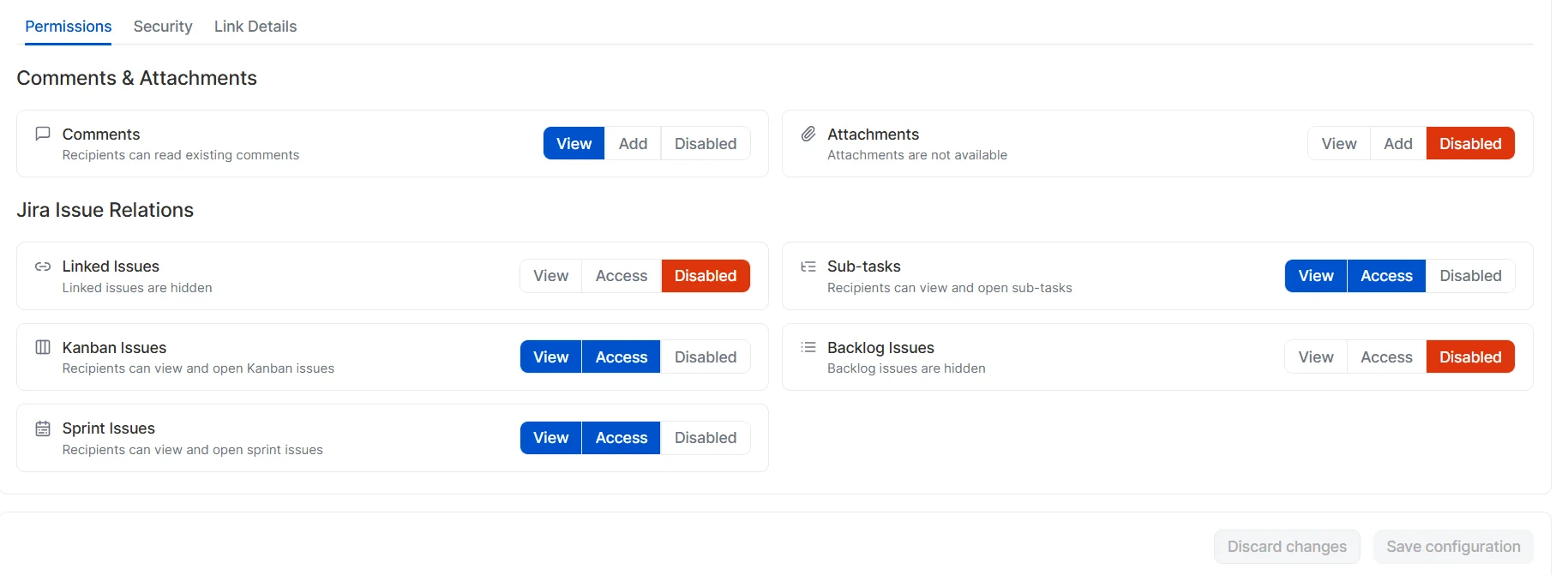Set Comments permission to View
1568x575 pixels.
[x=574, y=143]
